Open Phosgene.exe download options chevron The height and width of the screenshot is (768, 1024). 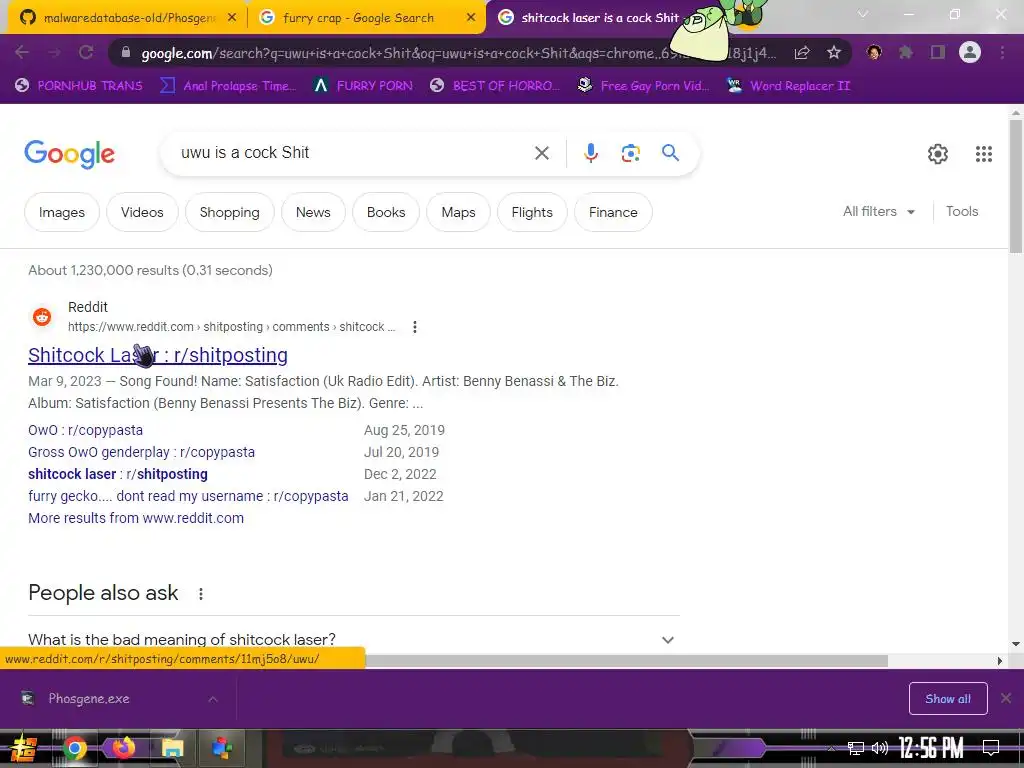point(213,699)
